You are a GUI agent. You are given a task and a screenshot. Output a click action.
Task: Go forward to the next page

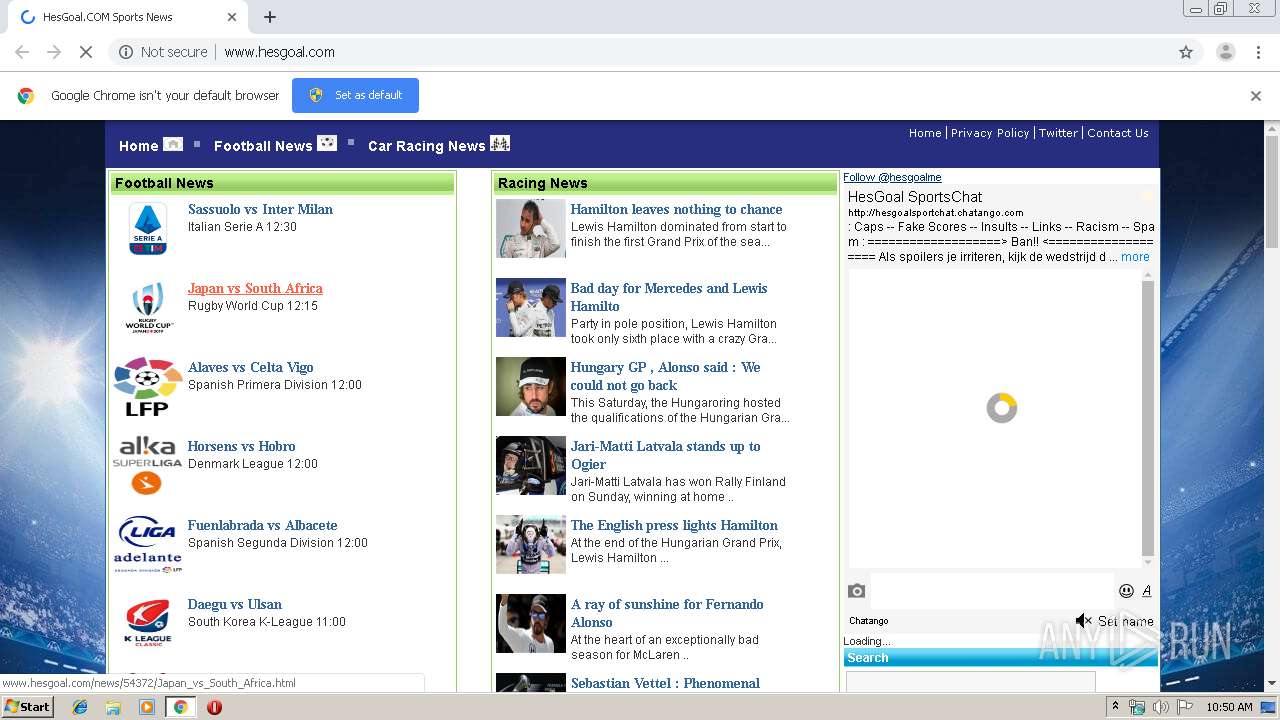54,52
